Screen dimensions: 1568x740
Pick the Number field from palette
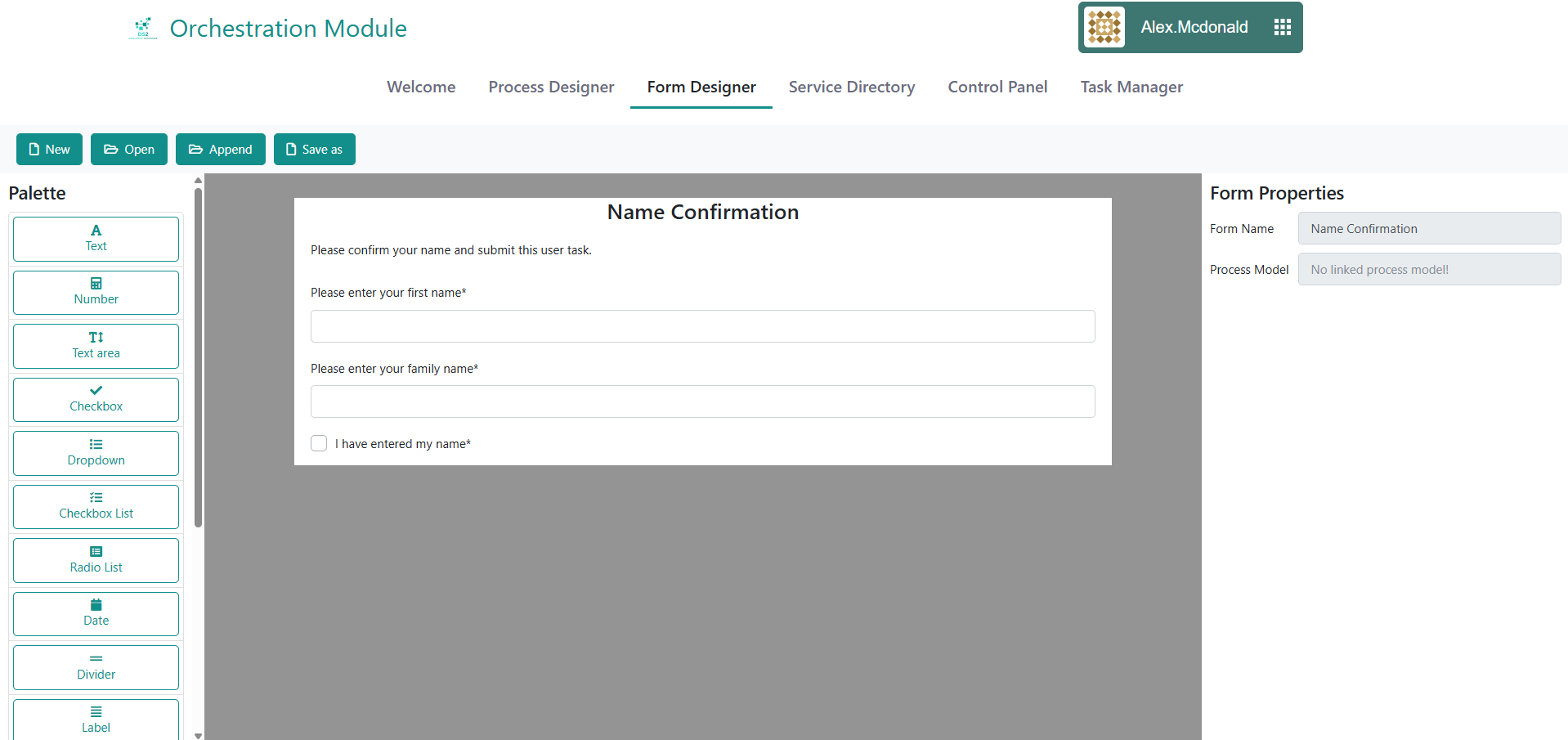pos(96,293)
